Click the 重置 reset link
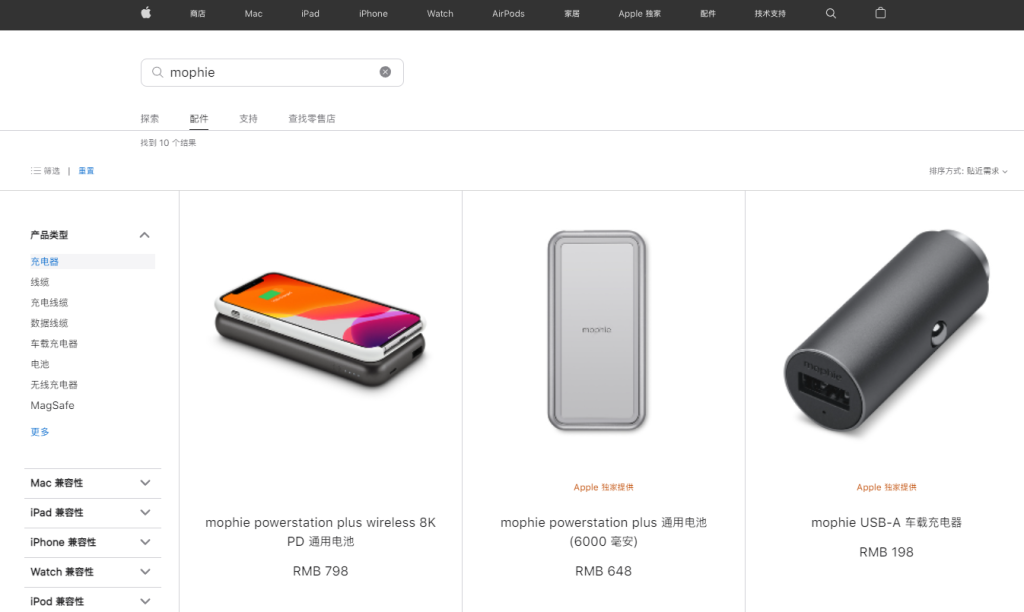 click(86, 170)
